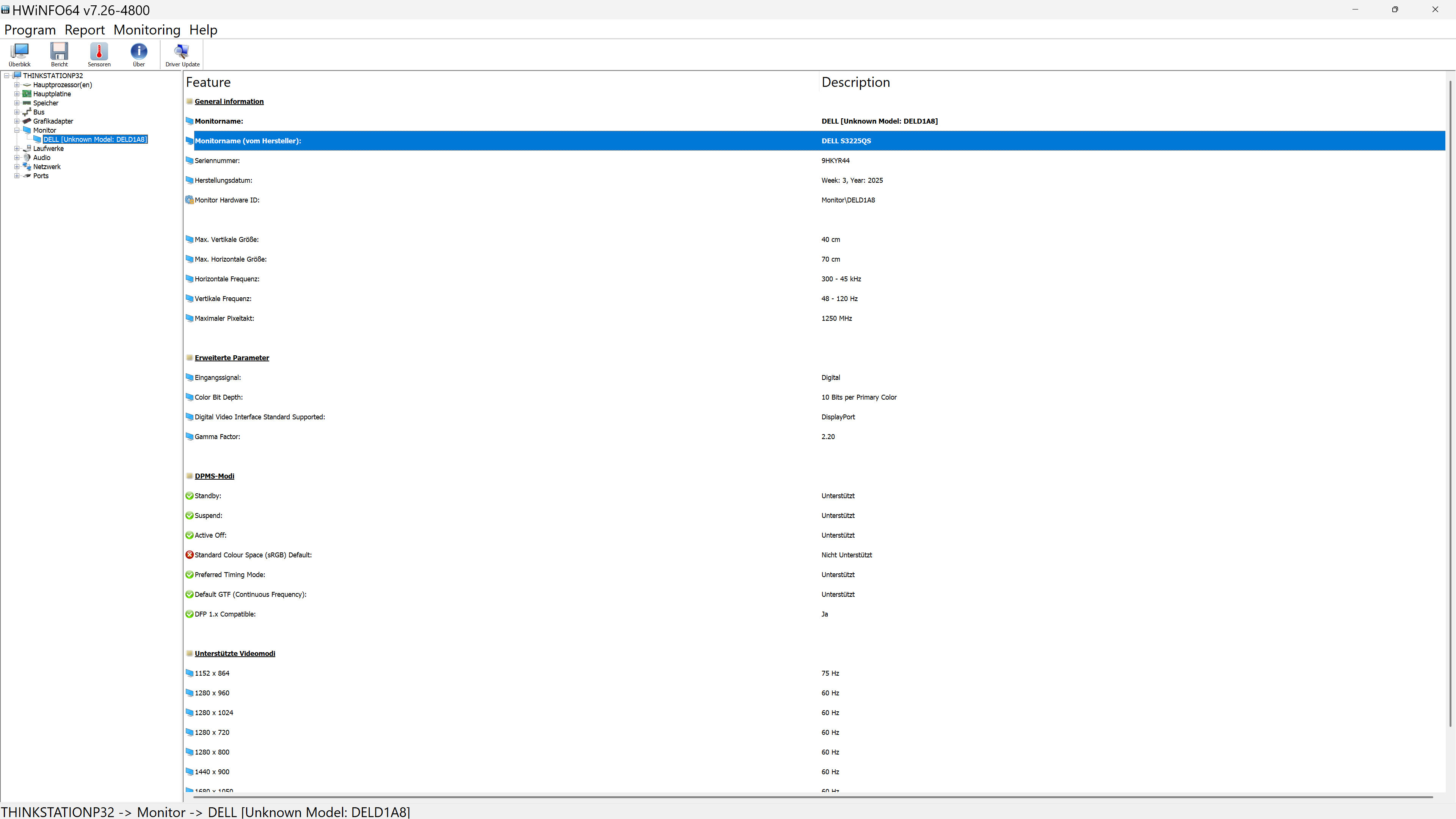
Task: Collapse the Monitor tree node
Action: 17,130
